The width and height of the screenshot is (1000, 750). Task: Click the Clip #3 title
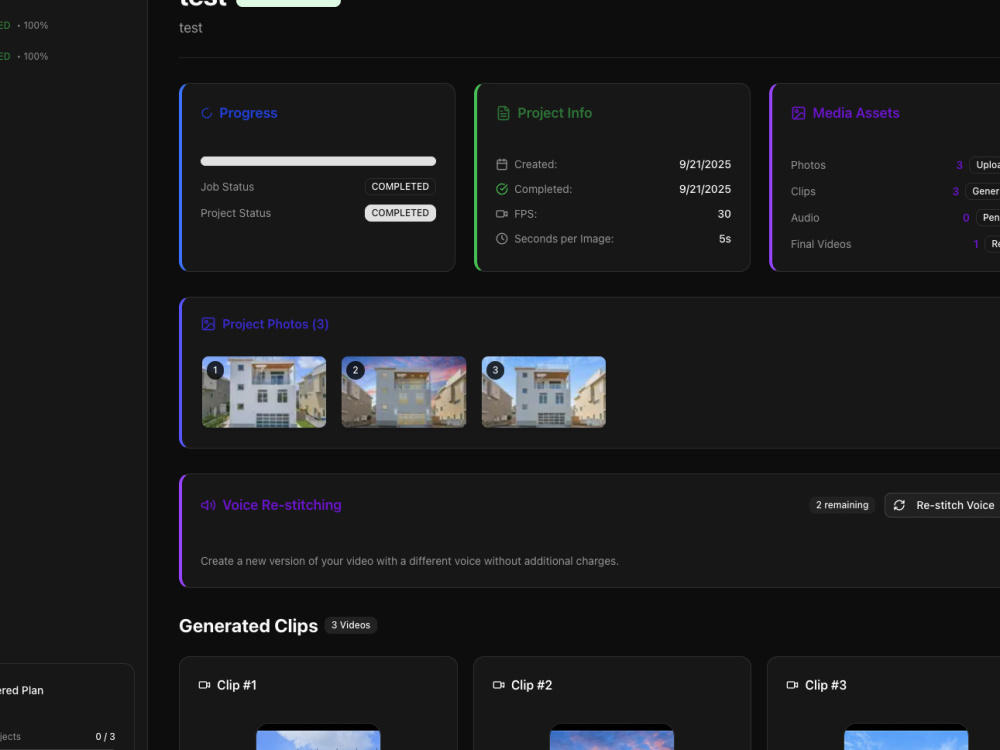(x=825, y=685)
